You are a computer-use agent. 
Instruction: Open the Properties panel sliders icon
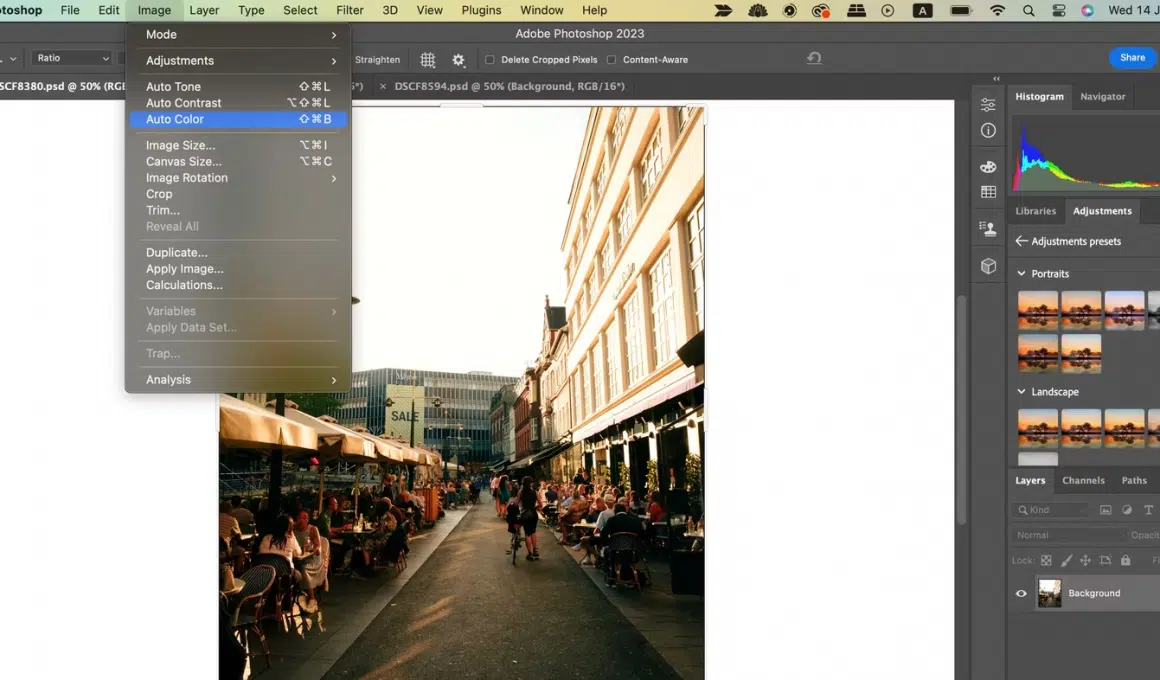pyautogui.click(x=988, y=105)
